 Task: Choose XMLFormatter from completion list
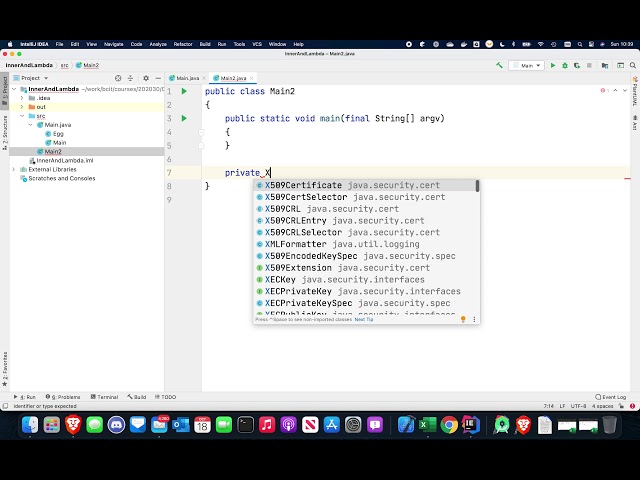pos(366,244)
